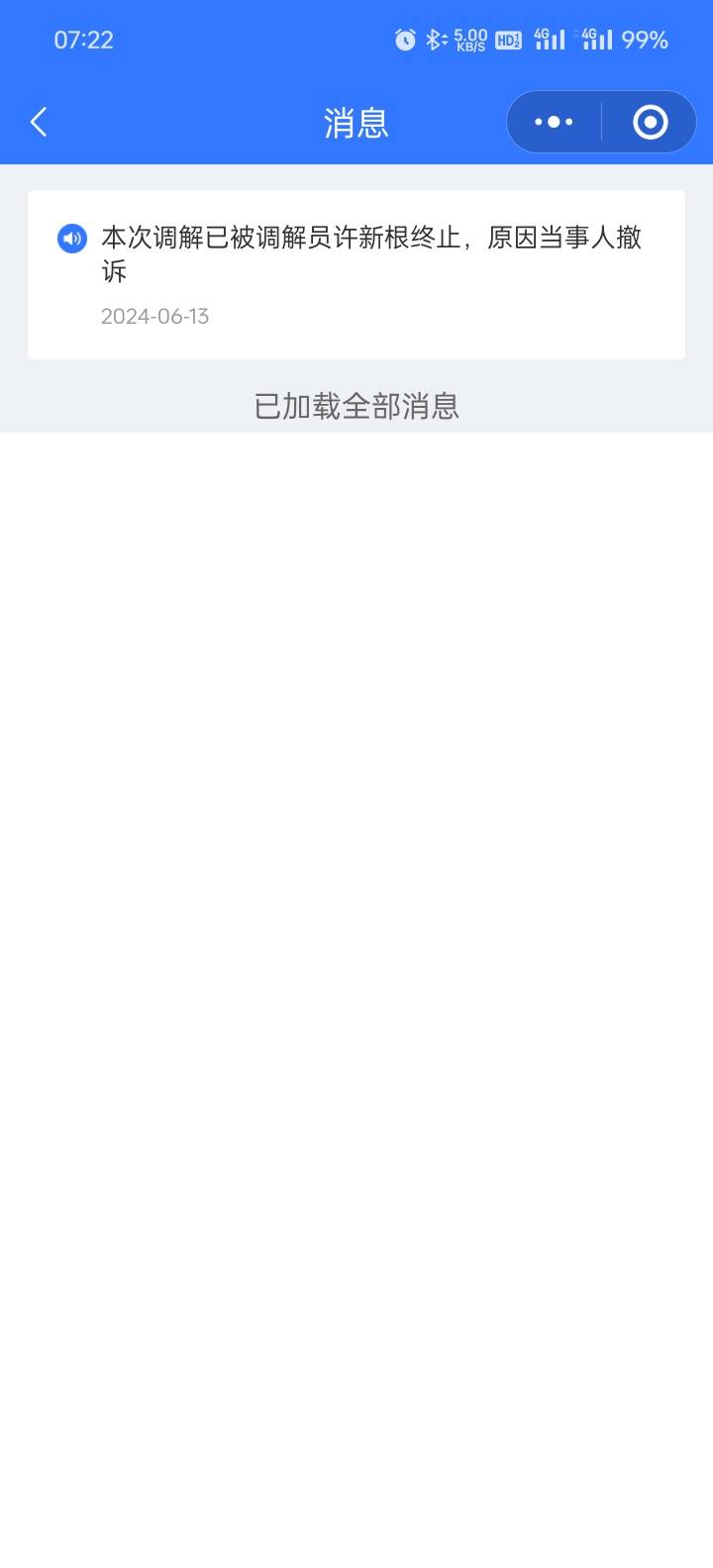The width and height of the screenshot is (713, 1568).
Task: Go back using the header arrow
Action: [x=39, y=123]
